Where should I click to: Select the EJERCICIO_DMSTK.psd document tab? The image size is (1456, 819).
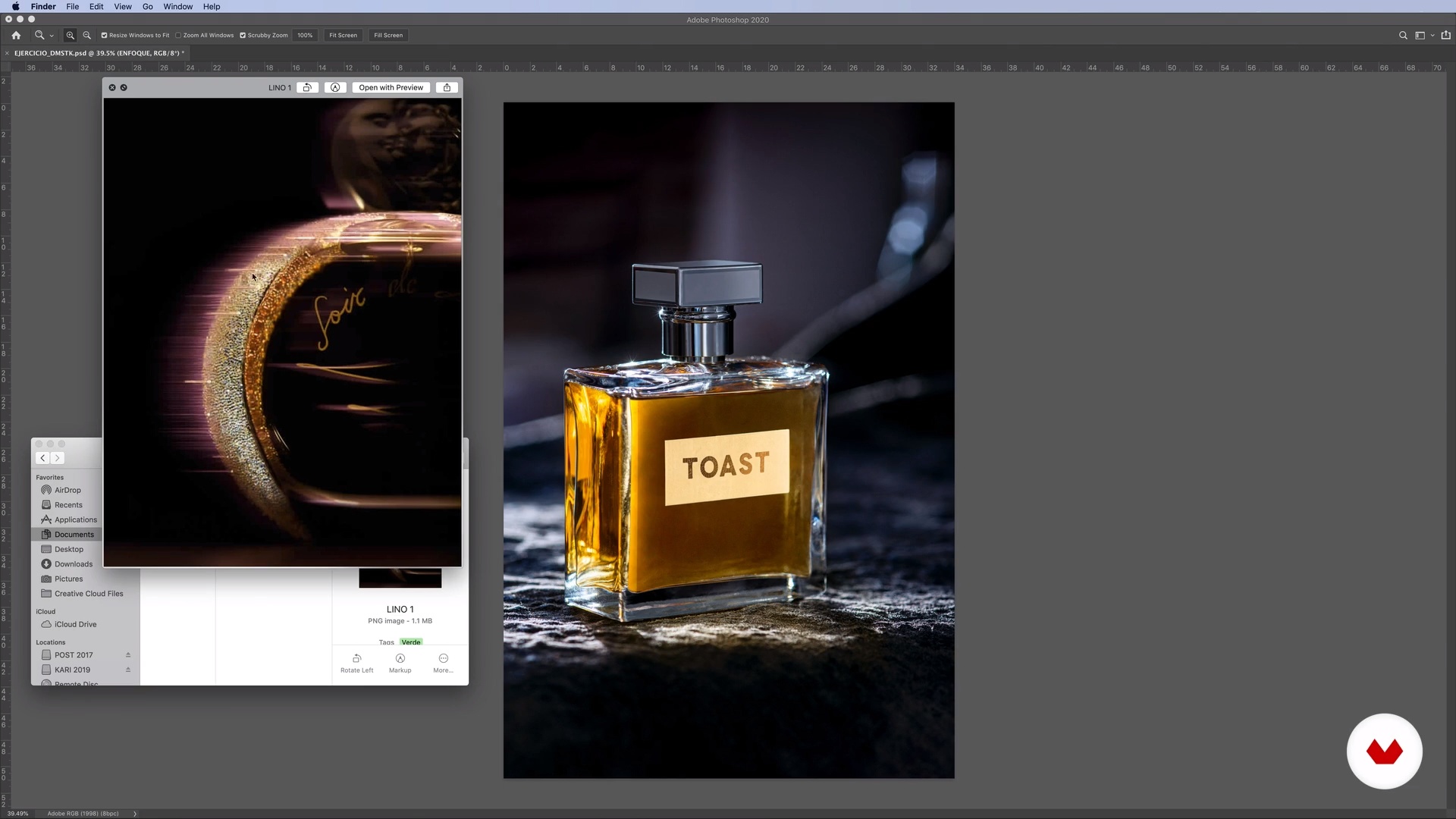click(x=99, y=53)
